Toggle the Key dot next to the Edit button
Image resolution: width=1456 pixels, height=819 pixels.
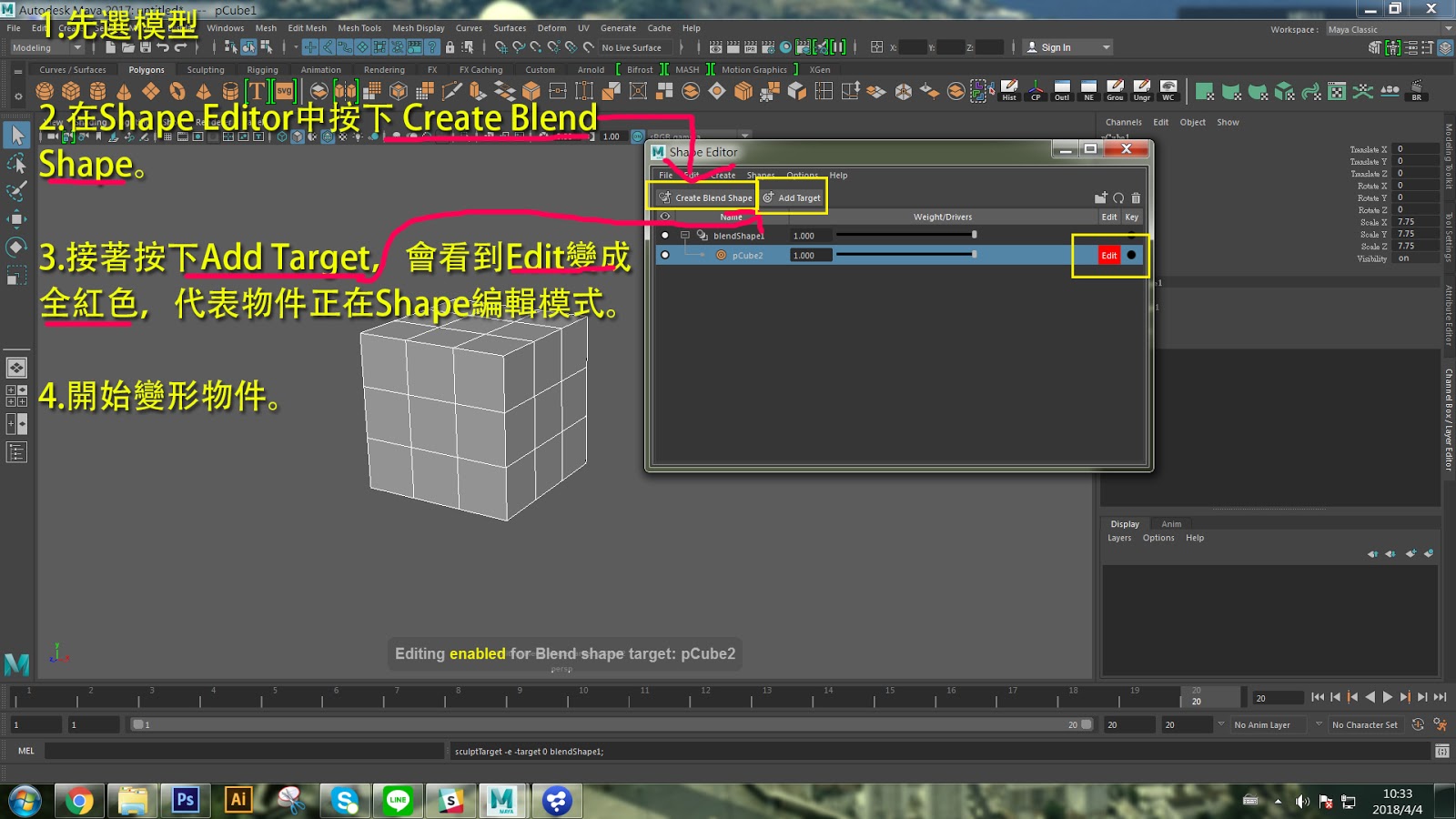pyautogui.click(x=1131, y=256)
